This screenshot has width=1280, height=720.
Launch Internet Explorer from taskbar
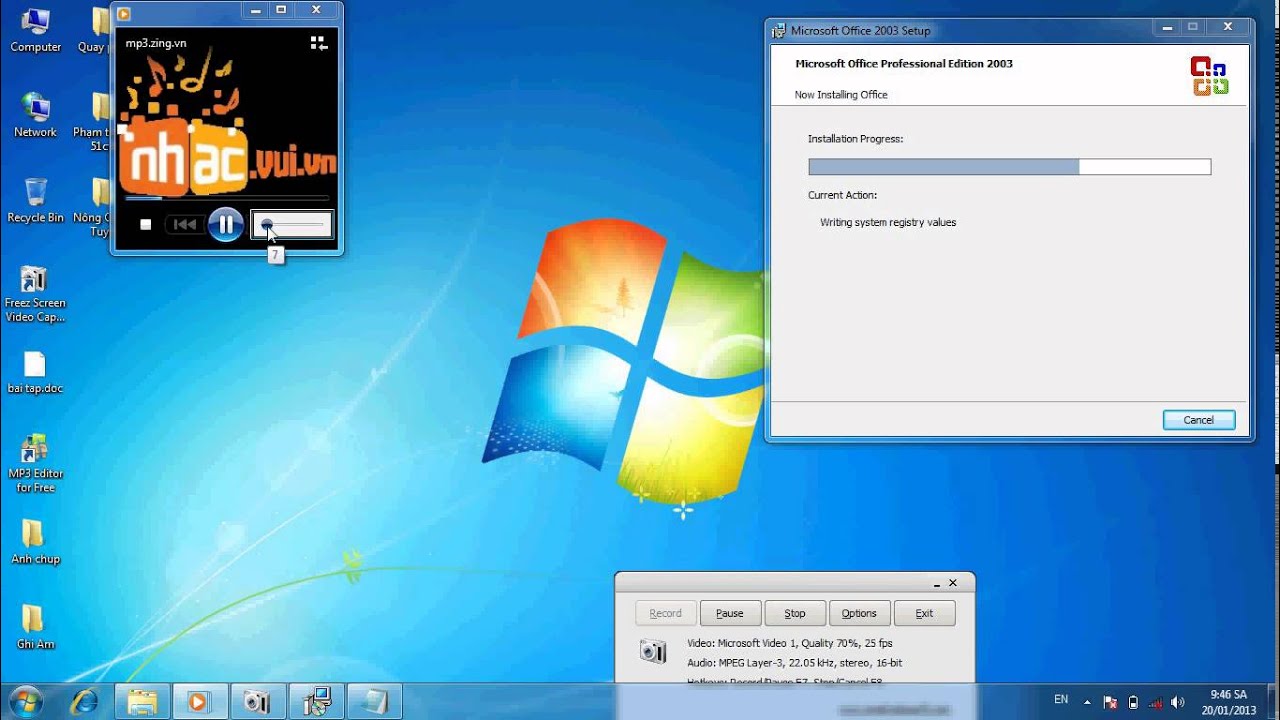(84, 701)
